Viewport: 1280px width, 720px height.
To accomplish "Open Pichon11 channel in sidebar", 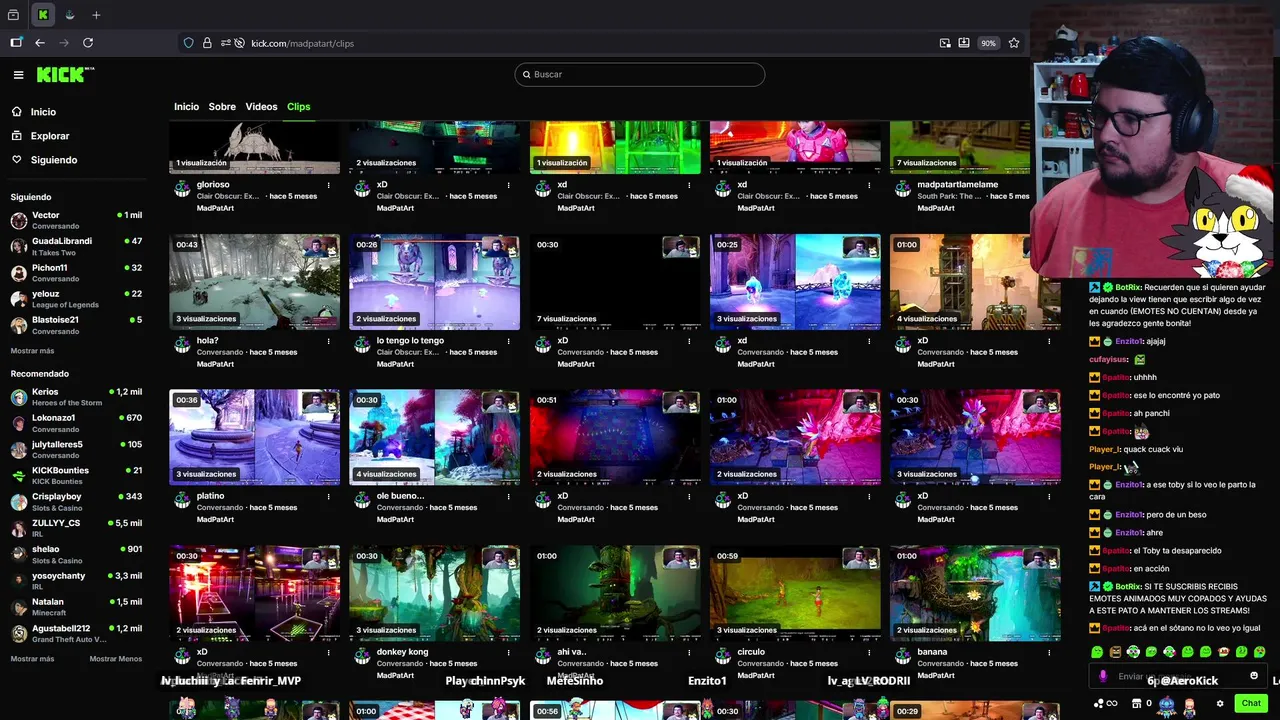I will 76,272.
